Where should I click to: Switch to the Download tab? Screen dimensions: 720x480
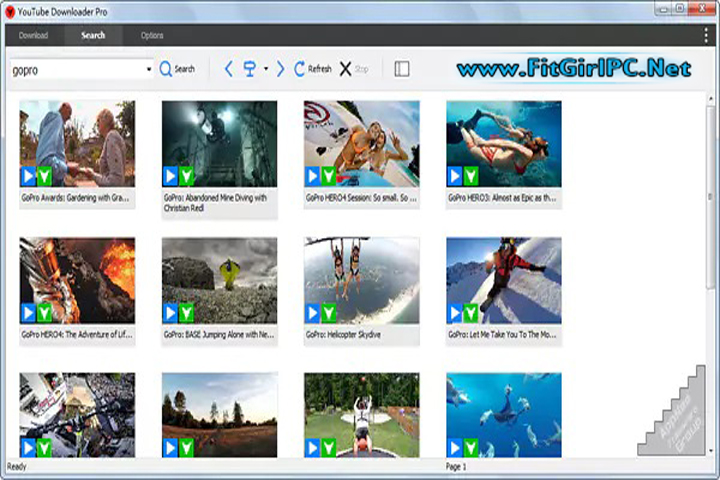[x=33, y=36]
